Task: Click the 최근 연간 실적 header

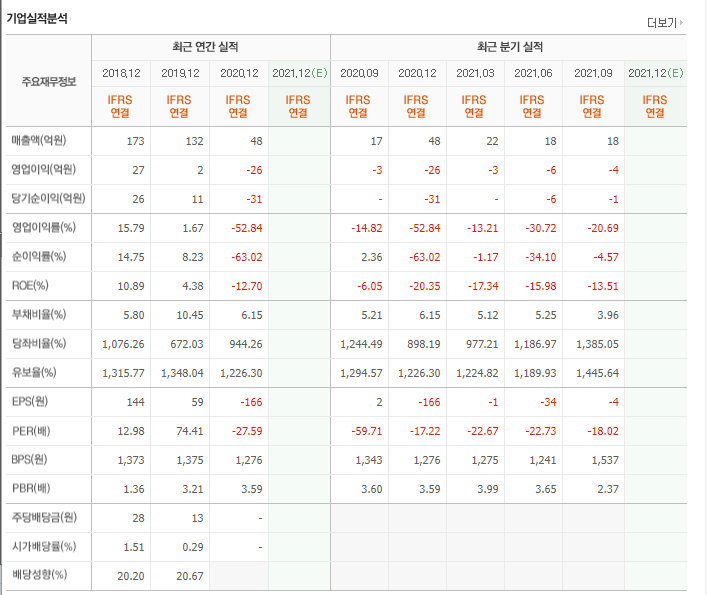Action: click(x=205, y=47)
